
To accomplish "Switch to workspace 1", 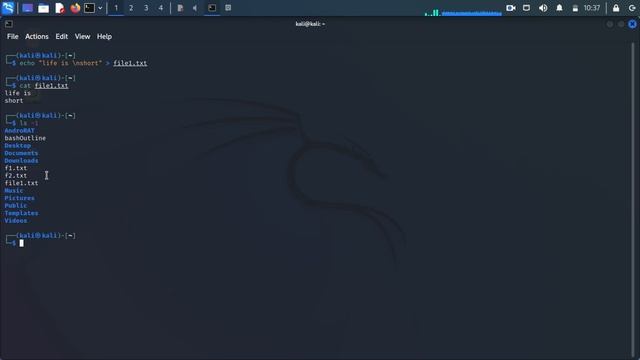I will point(116,8).
